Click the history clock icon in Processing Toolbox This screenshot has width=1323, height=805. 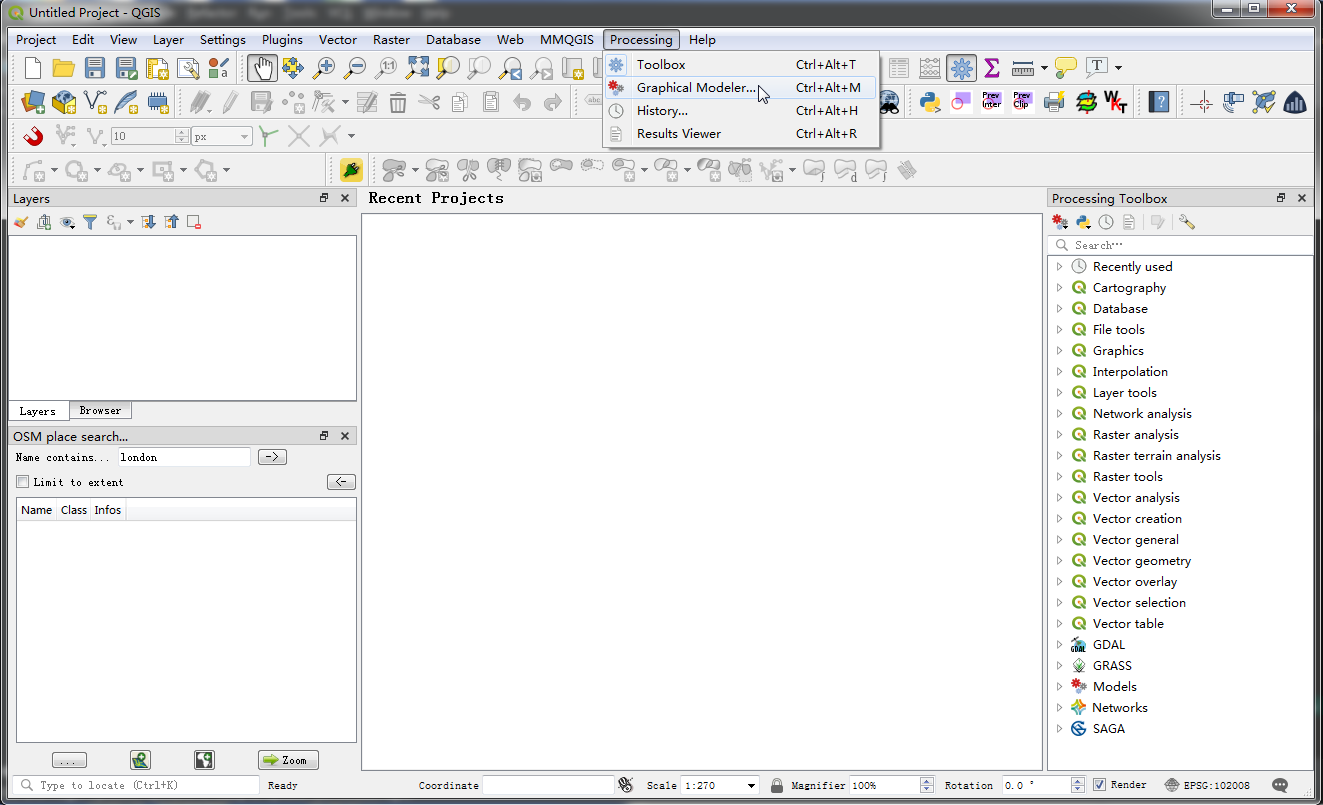(x=1106, y=222)
